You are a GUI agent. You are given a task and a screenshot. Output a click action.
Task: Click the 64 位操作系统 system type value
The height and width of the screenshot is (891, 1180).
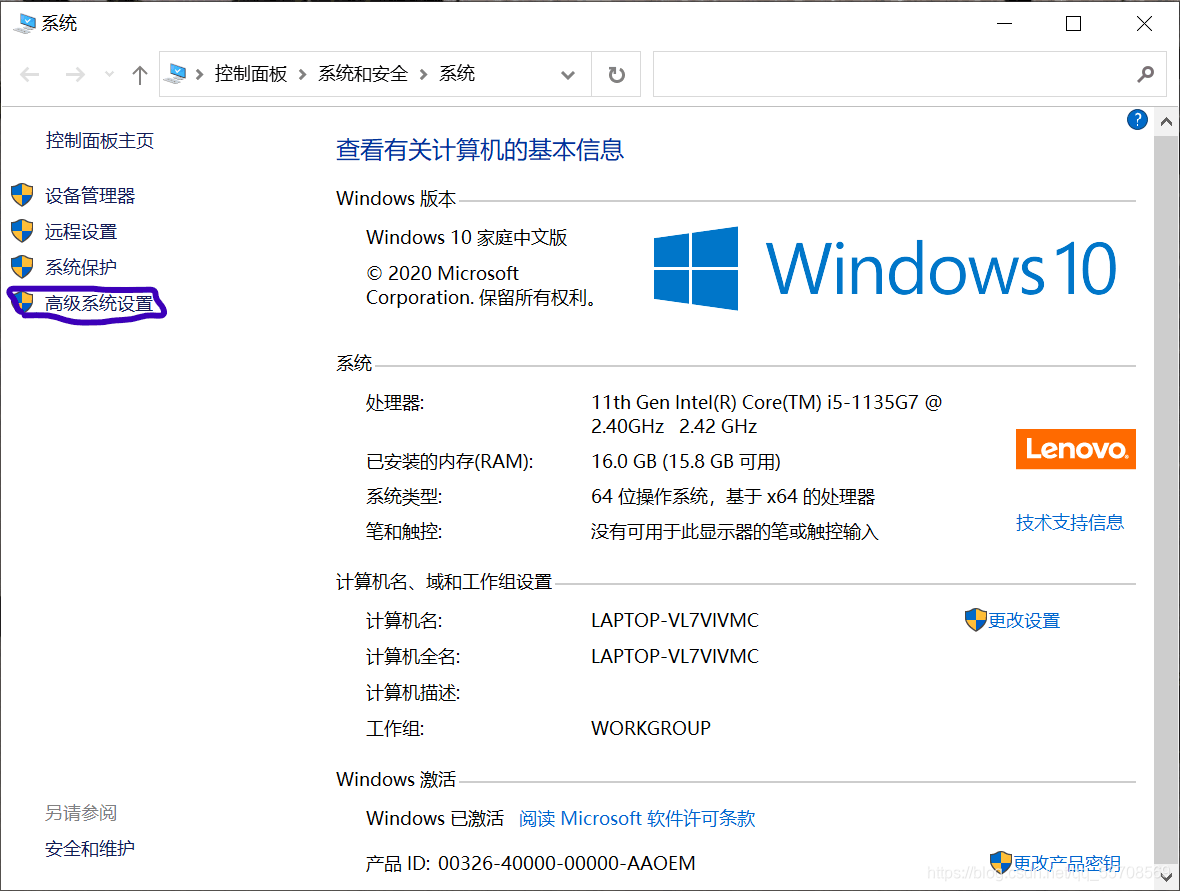[x=733, y=497]
